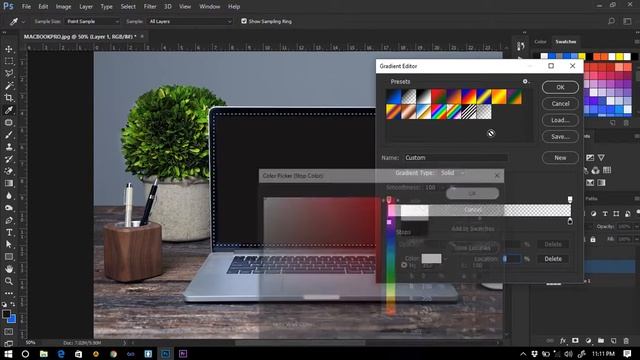640x360 pixels.
Task: Open the search icon in options bar
Action: coord(611,21)
